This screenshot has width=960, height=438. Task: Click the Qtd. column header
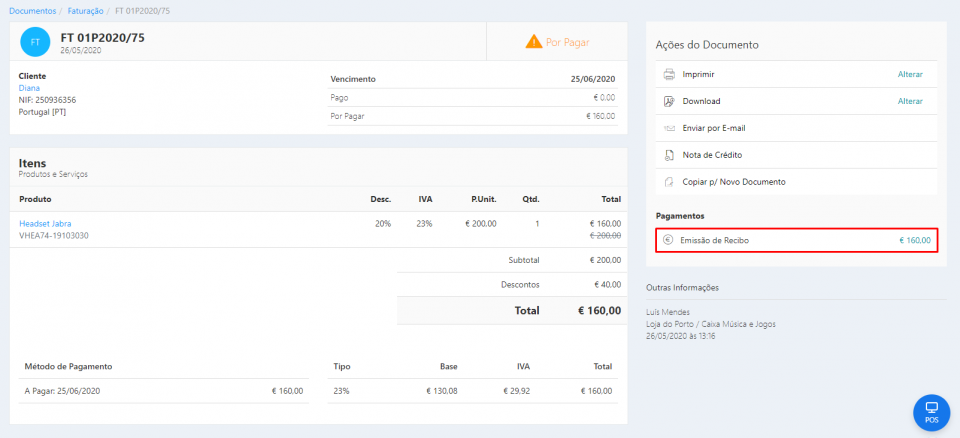click(531, 199)
